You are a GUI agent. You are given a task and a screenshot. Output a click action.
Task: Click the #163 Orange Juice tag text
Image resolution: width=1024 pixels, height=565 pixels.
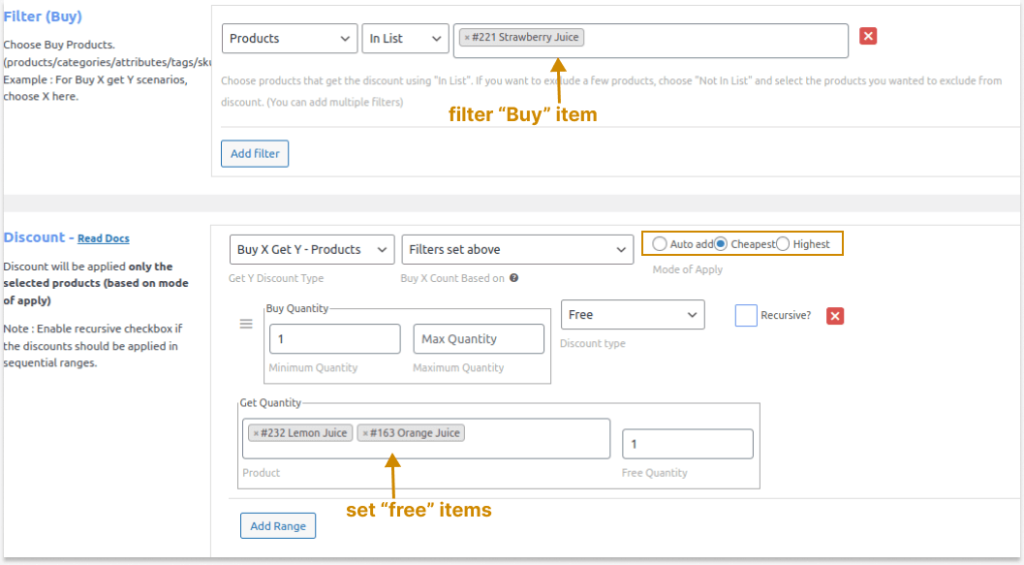(415, 433)
